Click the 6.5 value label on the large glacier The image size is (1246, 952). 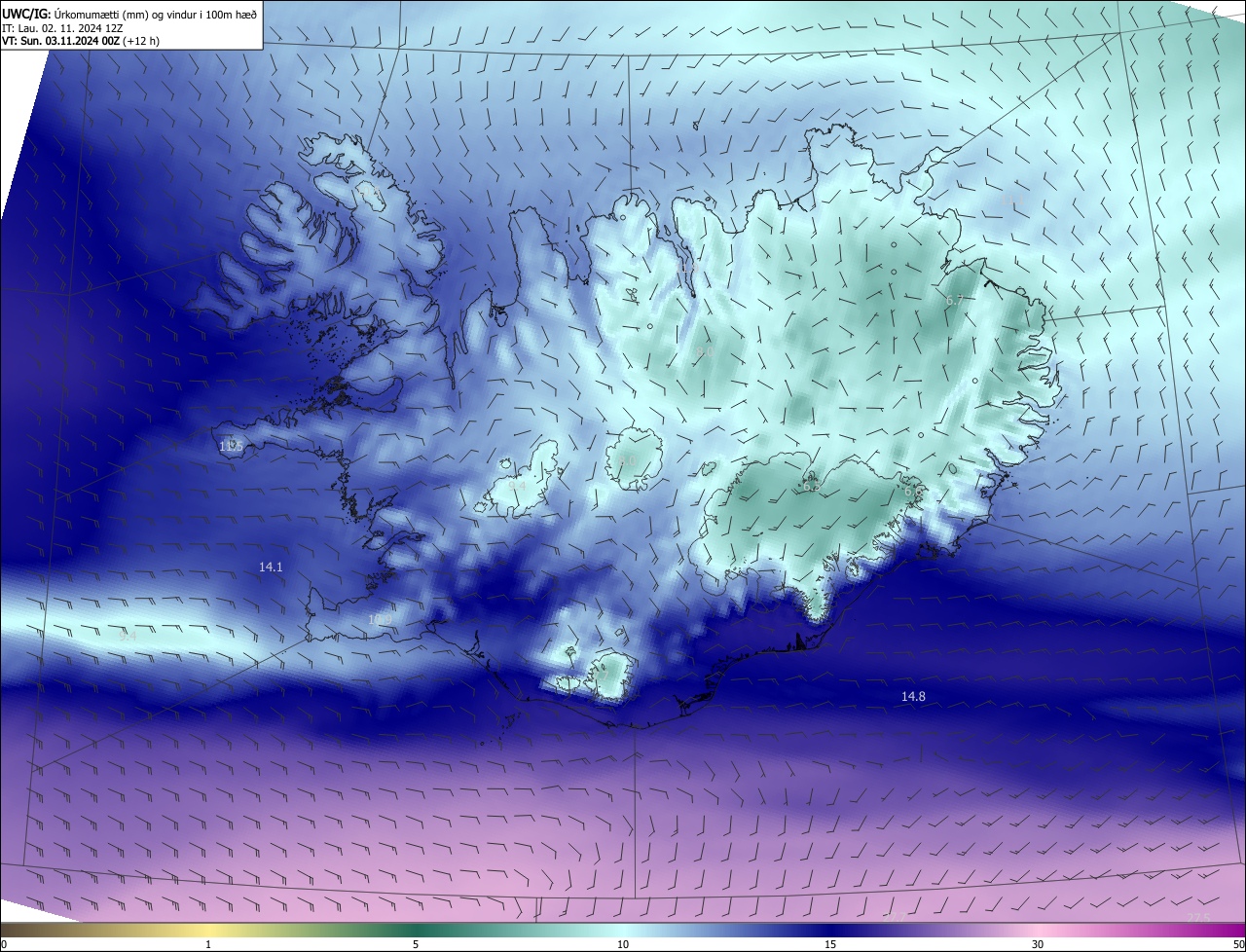(811, 487)
